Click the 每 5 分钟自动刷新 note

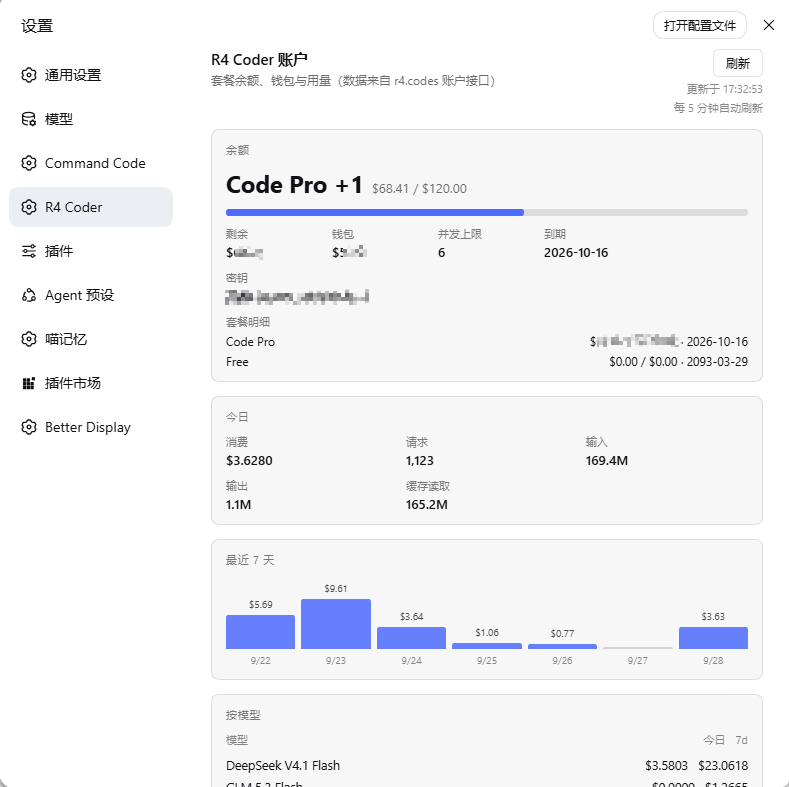(x=718, y=108)
